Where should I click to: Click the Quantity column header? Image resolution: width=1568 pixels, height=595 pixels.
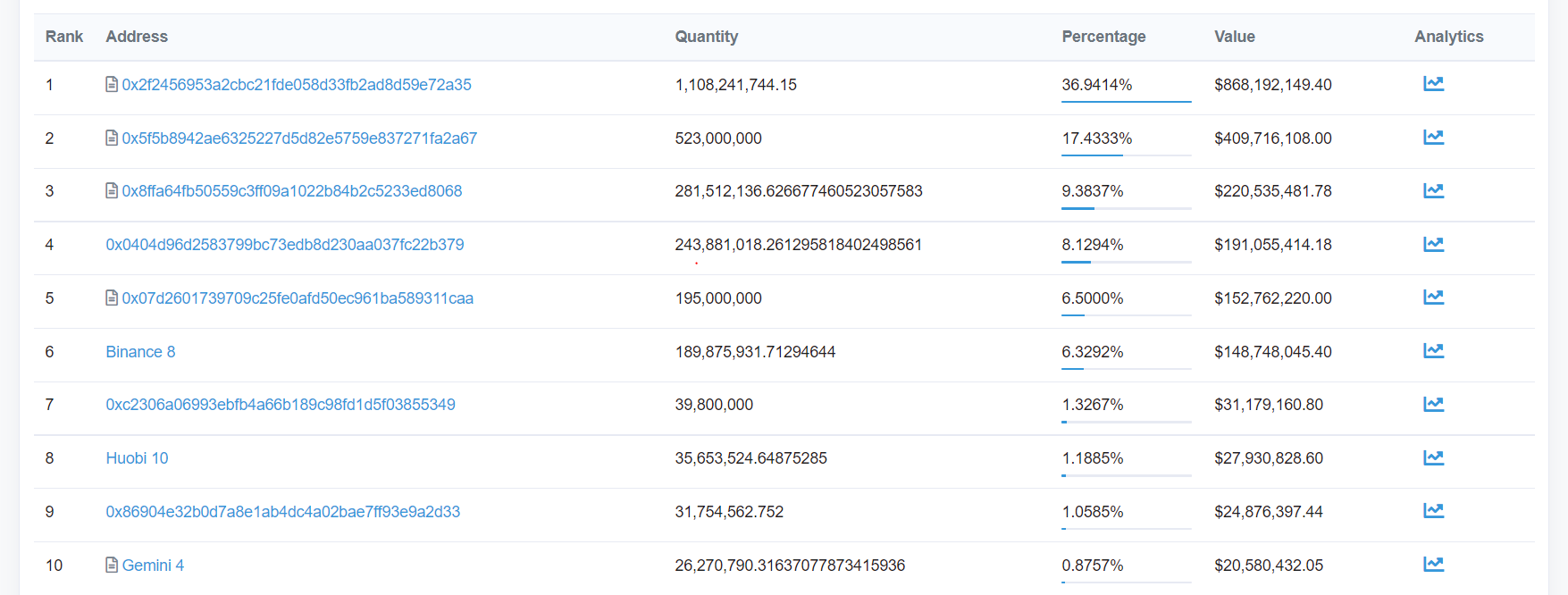tap(707, 37)
